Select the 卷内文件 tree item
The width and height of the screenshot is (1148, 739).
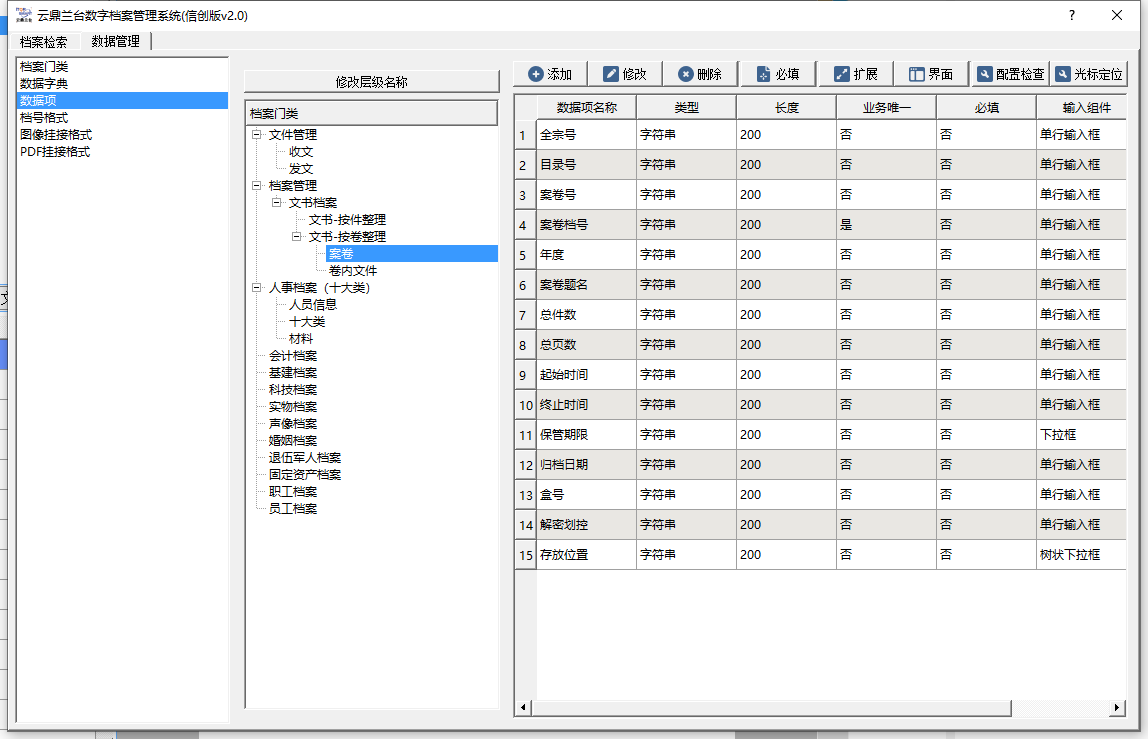point(352,271)
